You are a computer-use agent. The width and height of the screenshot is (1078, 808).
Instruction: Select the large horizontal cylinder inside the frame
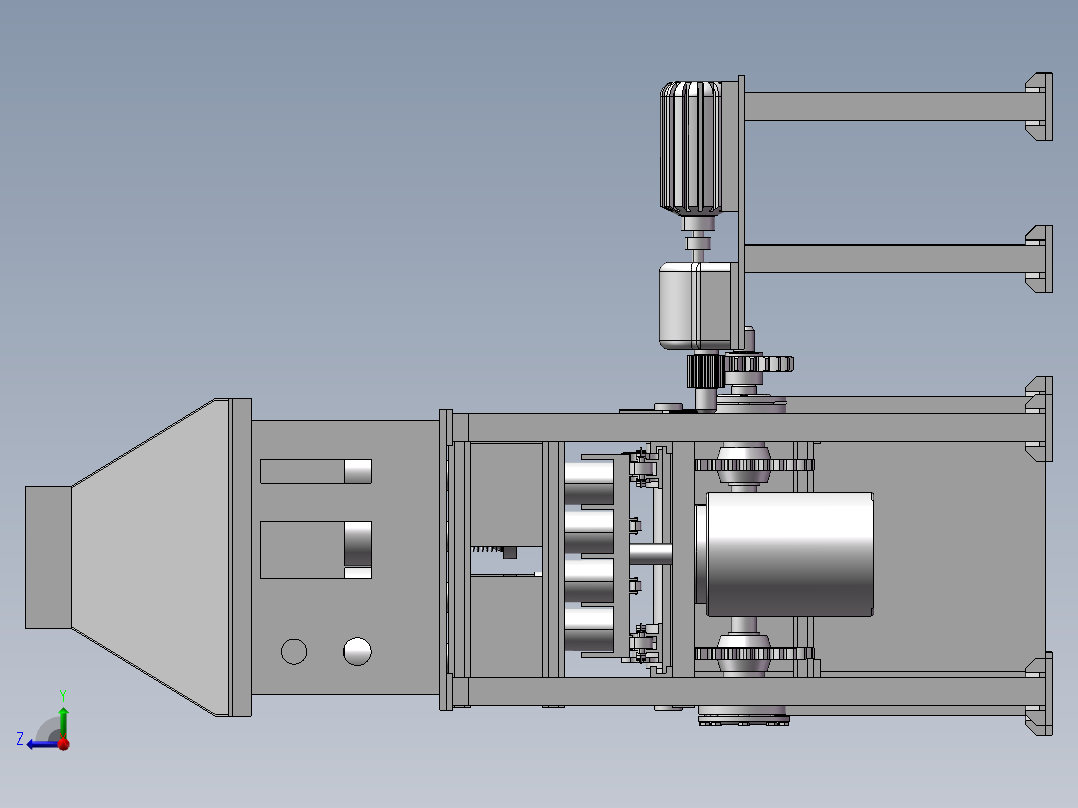point(789,554)
